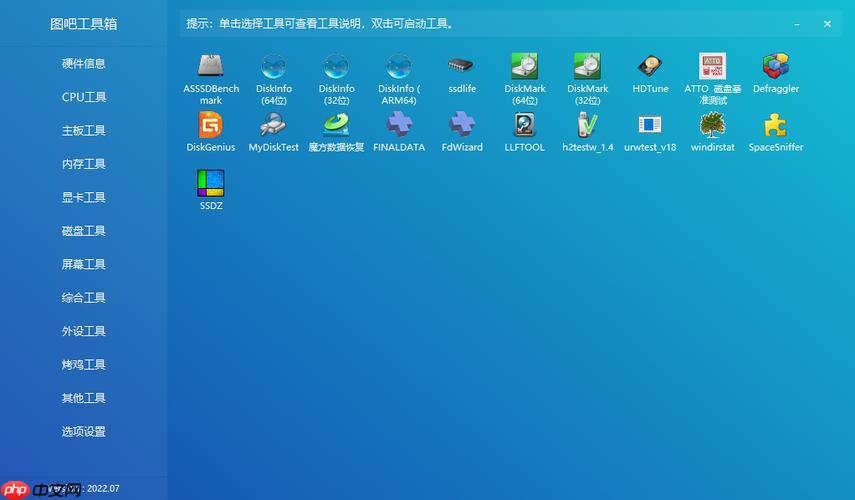Choose the HDTune hard drive icon

(x=650, y=66)
